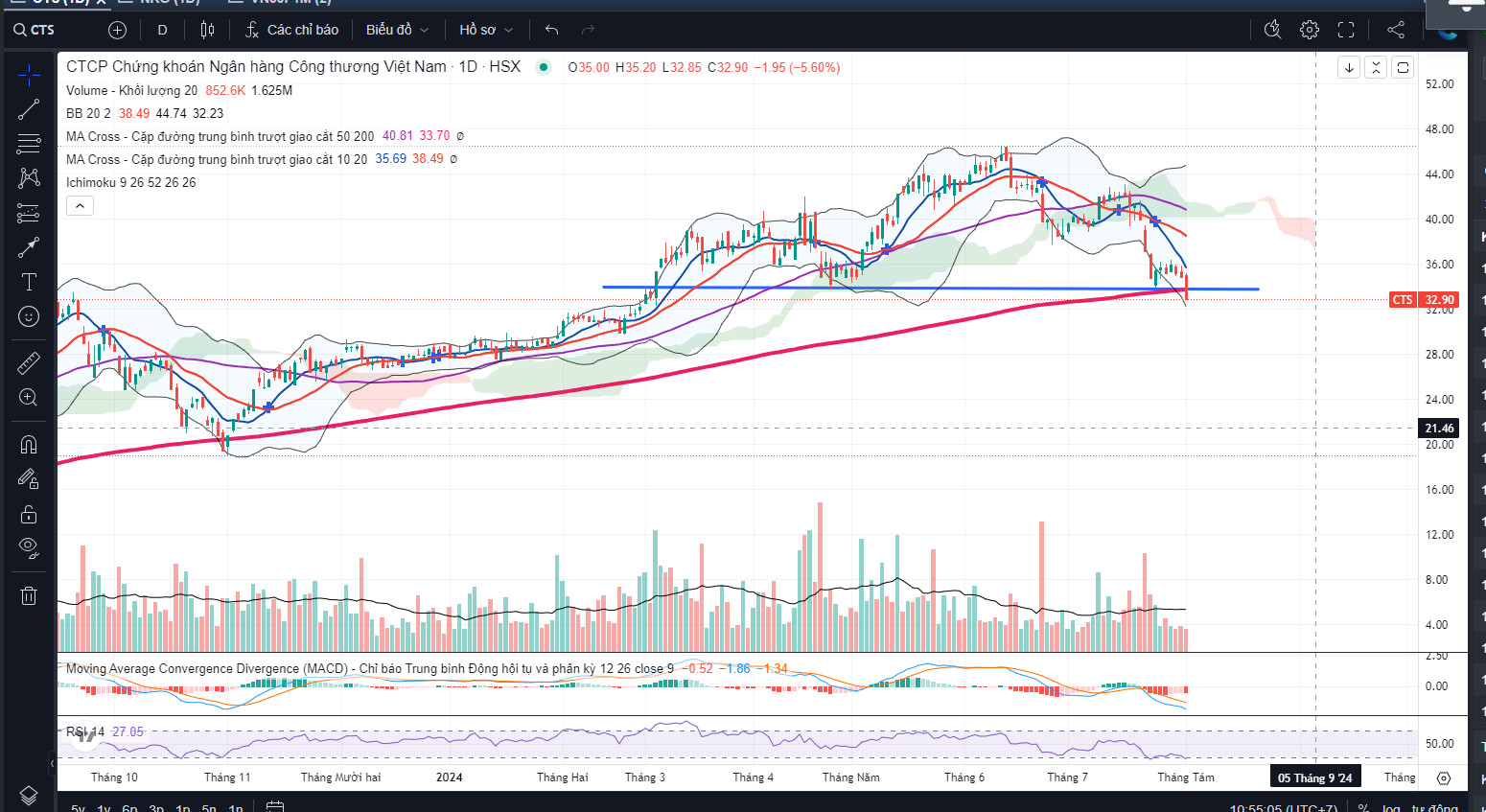Click the 852.6K volume value
Viewport: 1486px width, 812px height.
pos(225,90)
